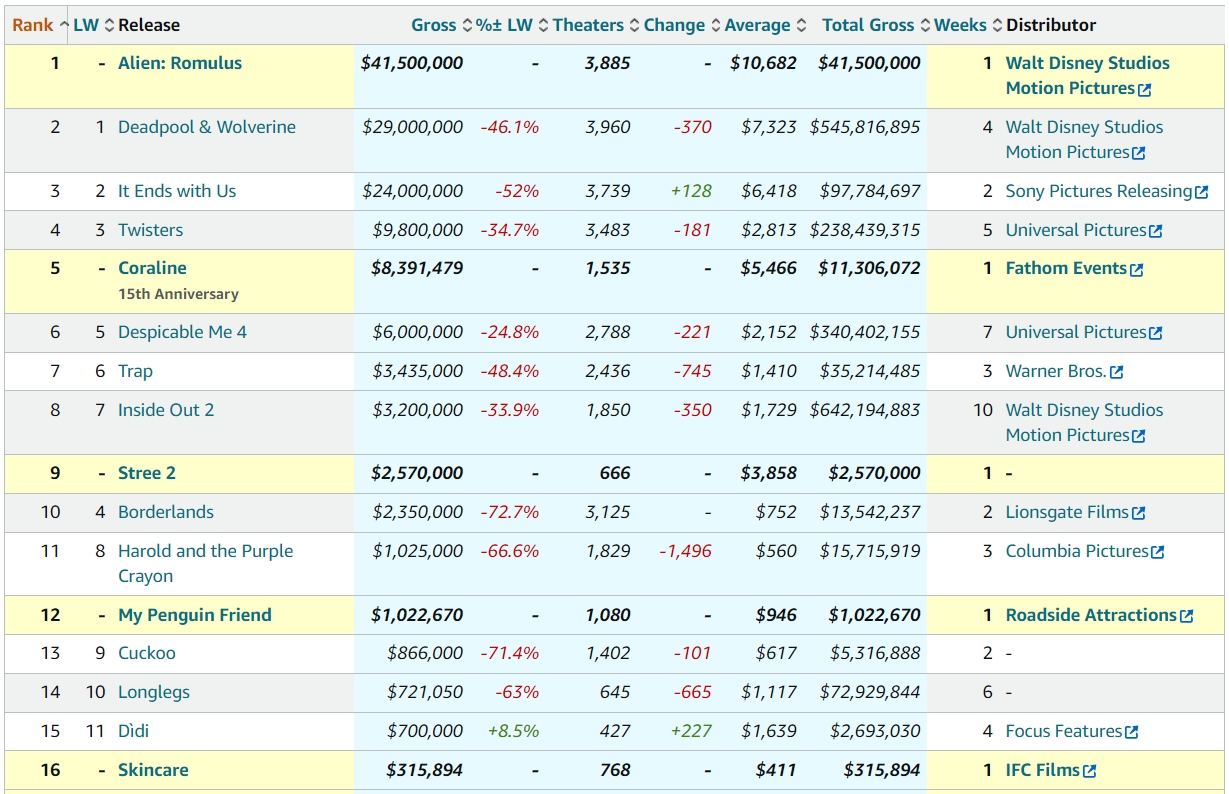The image size is (1229, 794).
Task: Open external link icon next to Warner Bros.
Action: pos(1117,372)
